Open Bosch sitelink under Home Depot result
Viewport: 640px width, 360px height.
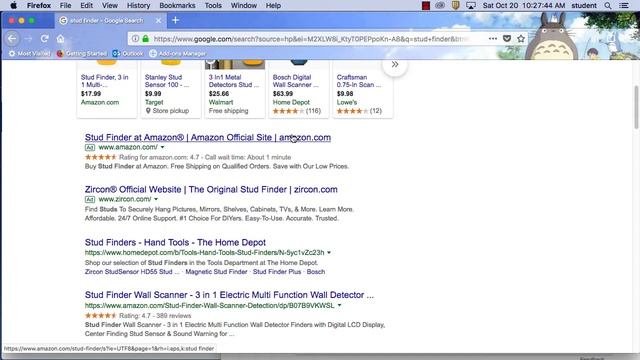(x=316, y=272)
